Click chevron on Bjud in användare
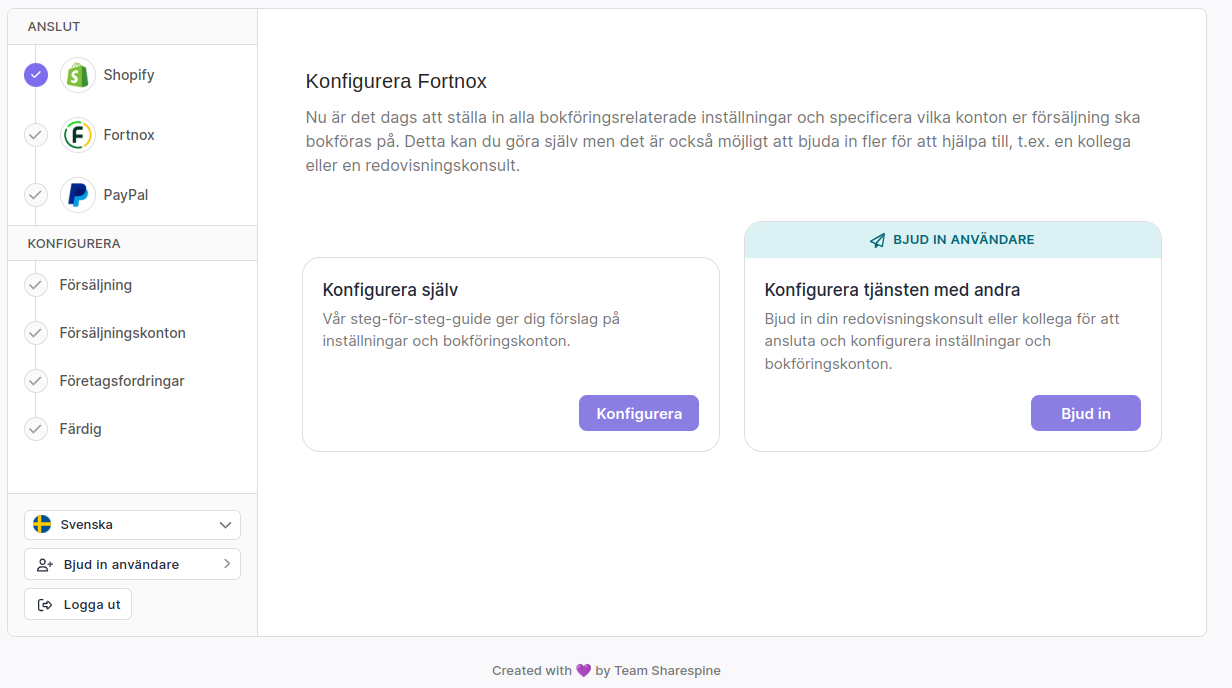Image resolution: width=1232 pixels, height=688 pixels. pos(227,564)
